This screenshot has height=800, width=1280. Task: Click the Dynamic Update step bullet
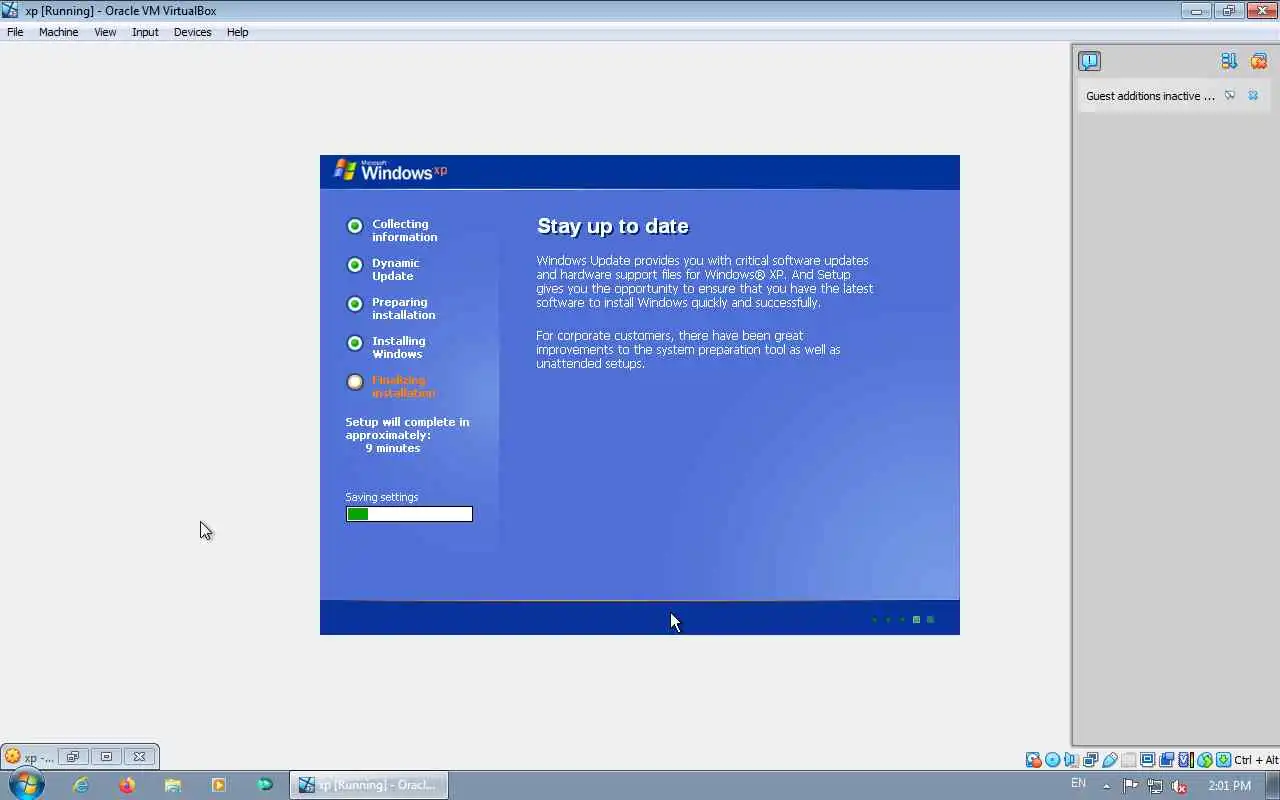pos(355,265)
